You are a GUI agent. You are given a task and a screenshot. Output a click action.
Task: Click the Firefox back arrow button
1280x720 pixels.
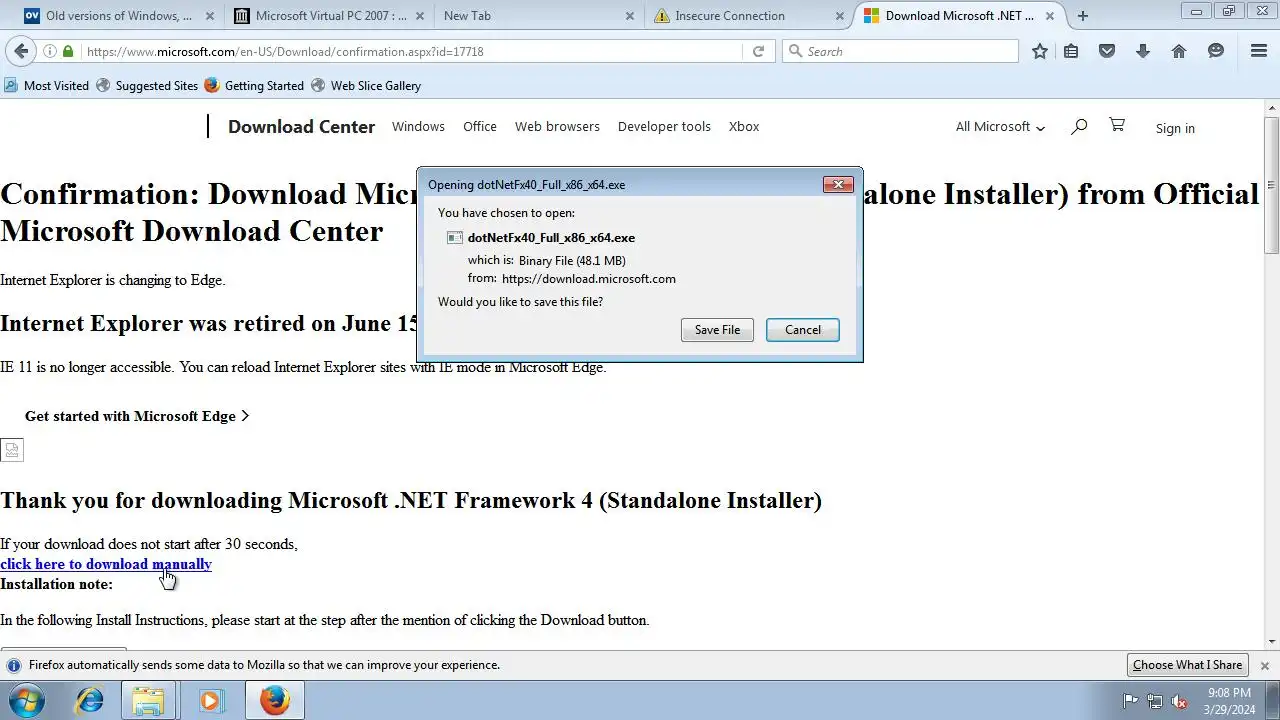(21, 51)
